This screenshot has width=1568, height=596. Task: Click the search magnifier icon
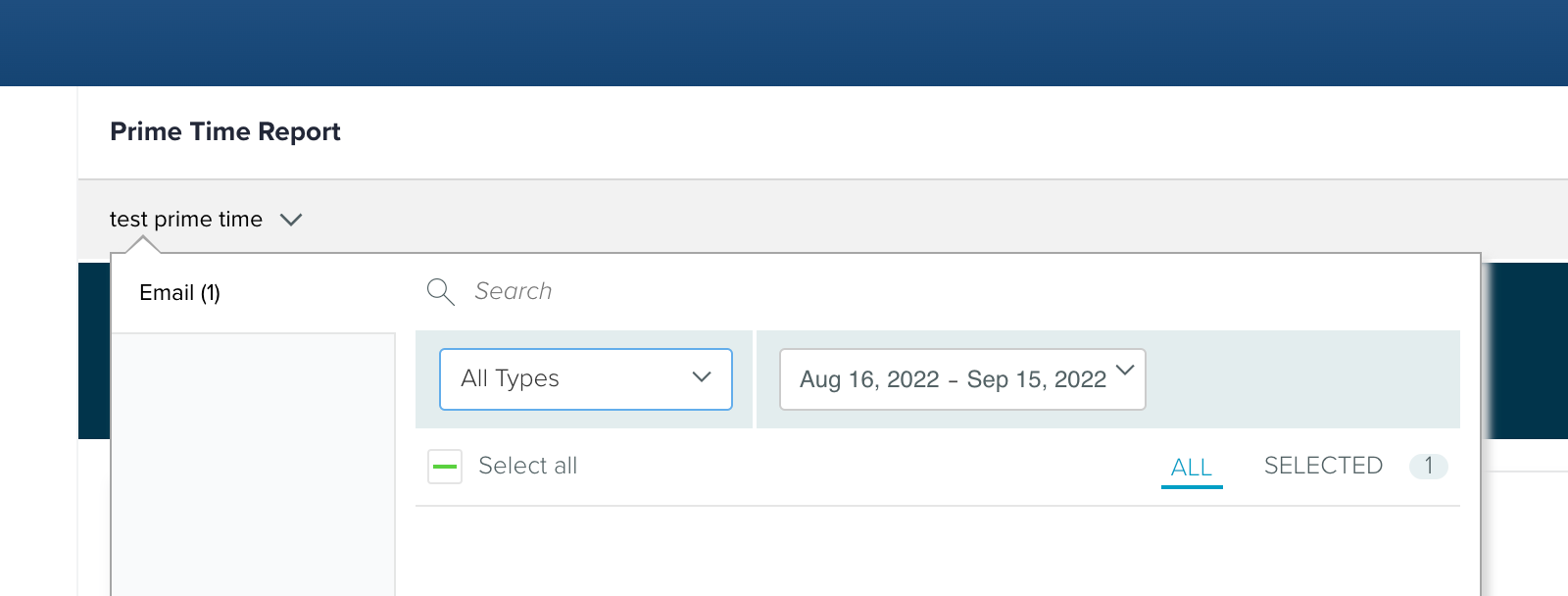point(440,291)
